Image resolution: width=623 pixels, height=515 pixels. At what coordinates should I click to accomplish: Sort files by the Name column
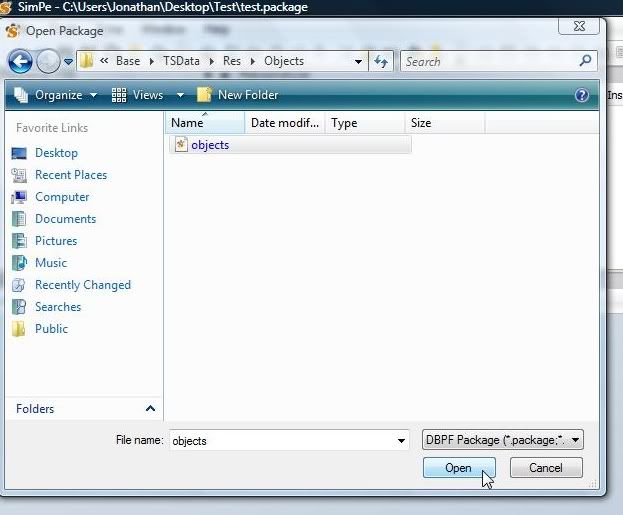click(205, 123)
